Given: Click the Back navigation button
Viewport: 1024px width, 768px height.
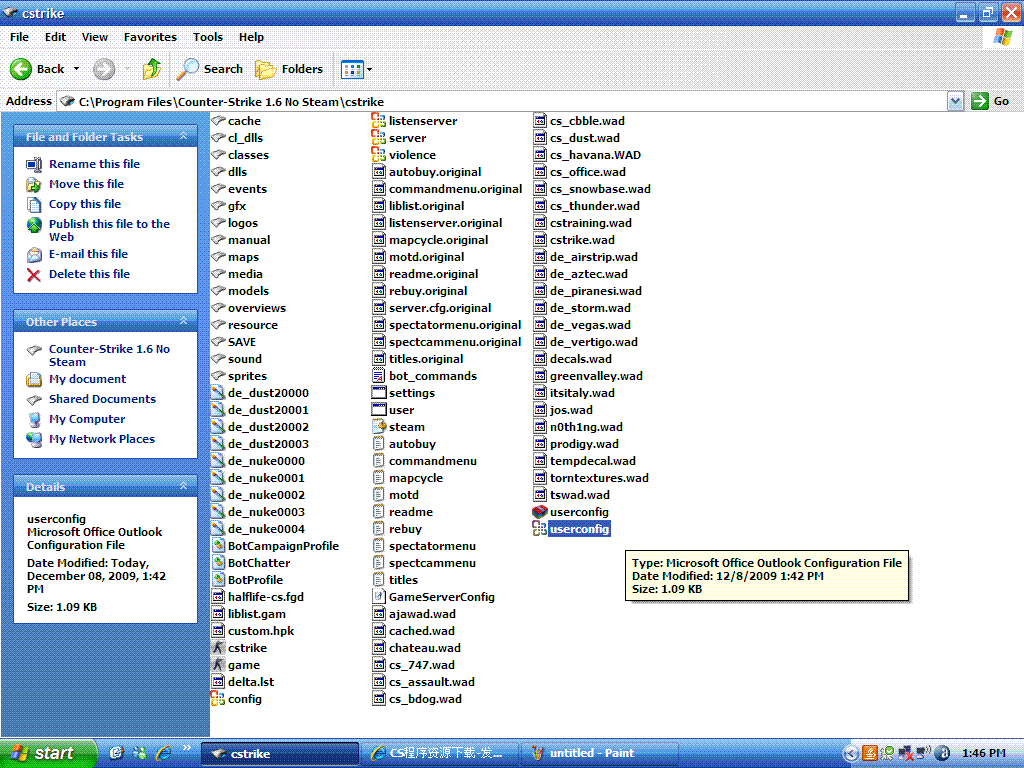Looking at the screenshot, I should pyautogui.click(x=38, y=69).
